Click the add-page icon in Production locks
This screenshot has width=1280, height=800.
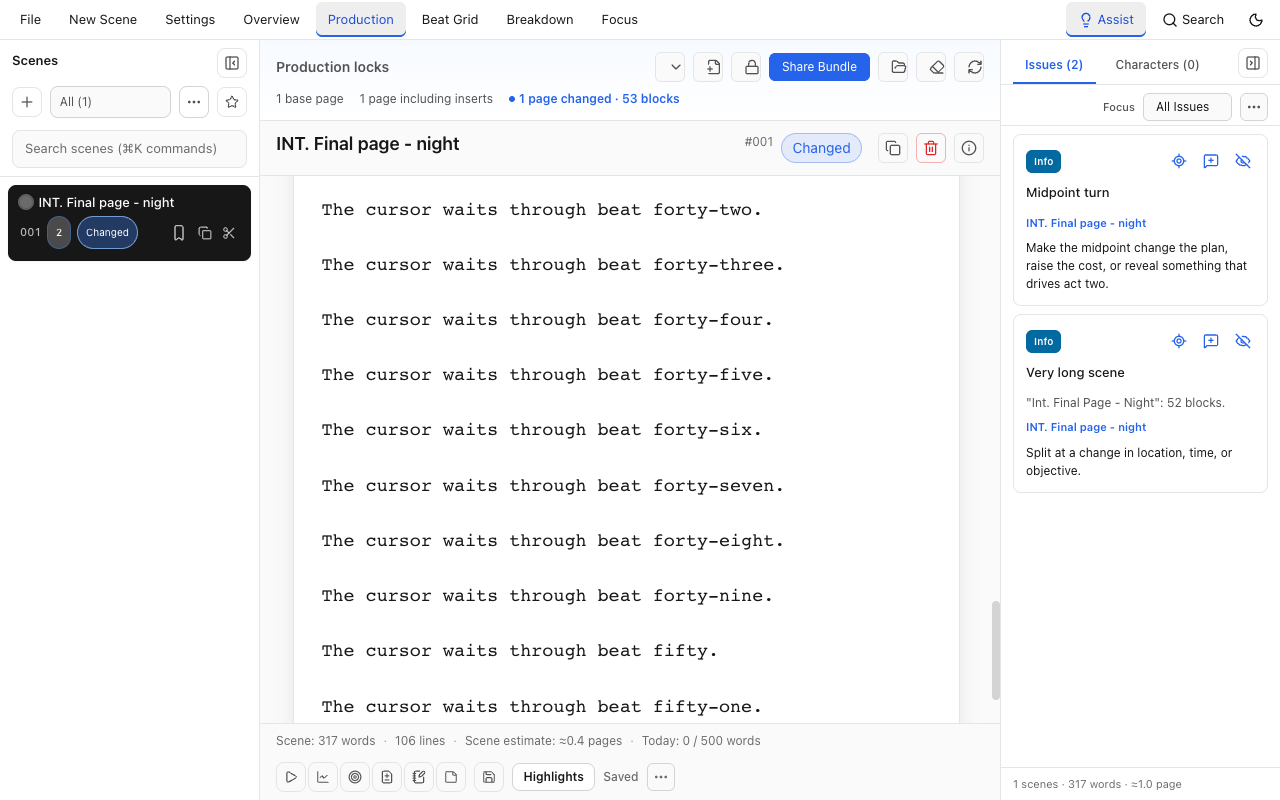pyautogui.click(x=708, y=67)
